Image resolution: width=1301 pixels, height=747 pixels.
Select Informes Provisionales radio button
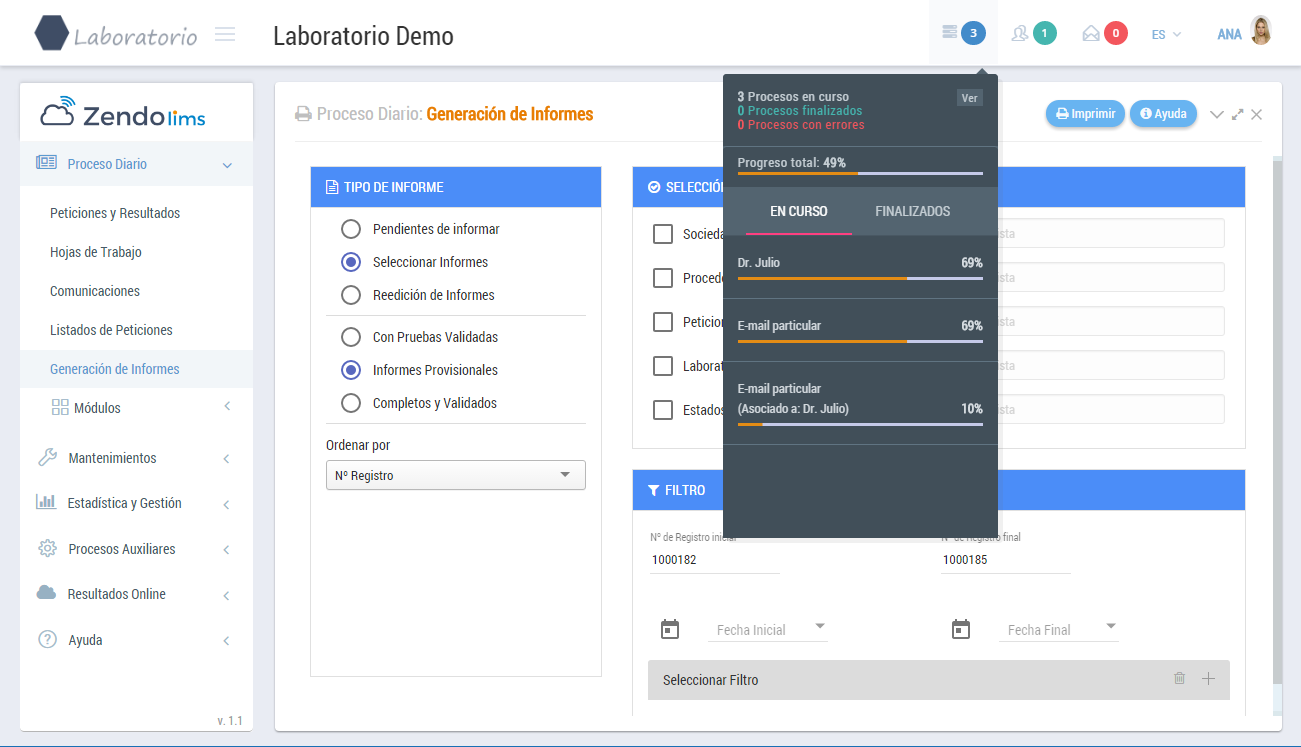(351, 370)
